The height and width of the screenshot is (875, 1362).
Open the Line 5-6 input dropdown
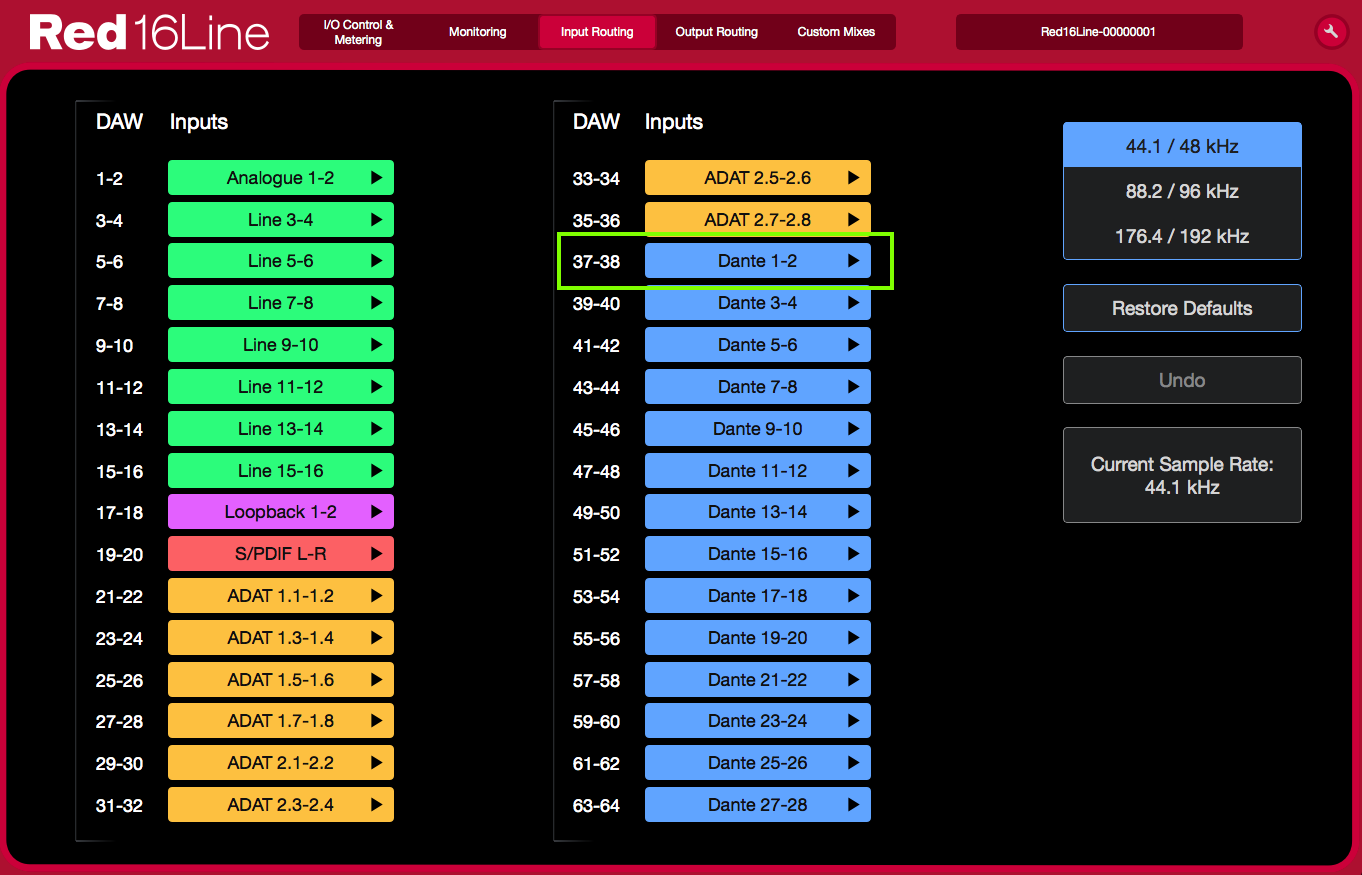click(281, 261)
